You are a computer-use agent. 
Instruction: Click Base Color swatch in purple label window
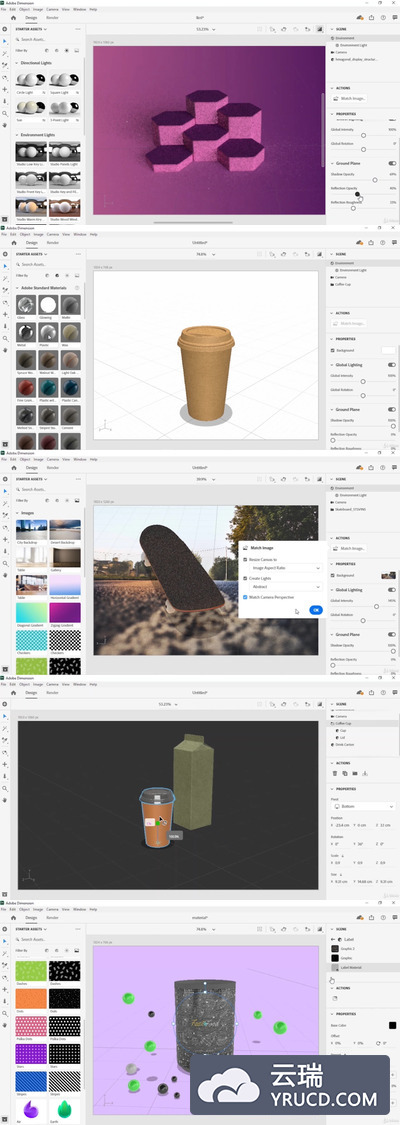coord(392,1025)
